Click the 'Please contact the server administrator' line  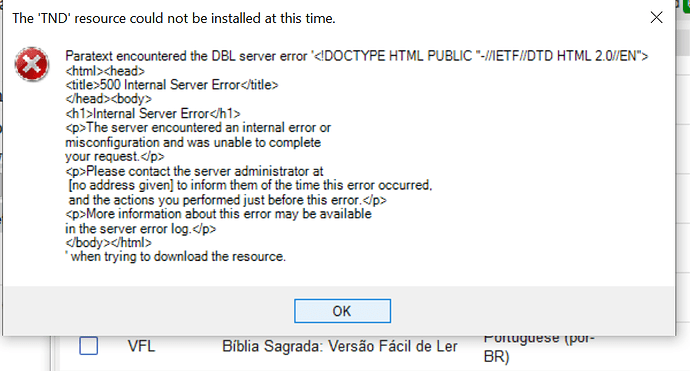pos(194,171)
